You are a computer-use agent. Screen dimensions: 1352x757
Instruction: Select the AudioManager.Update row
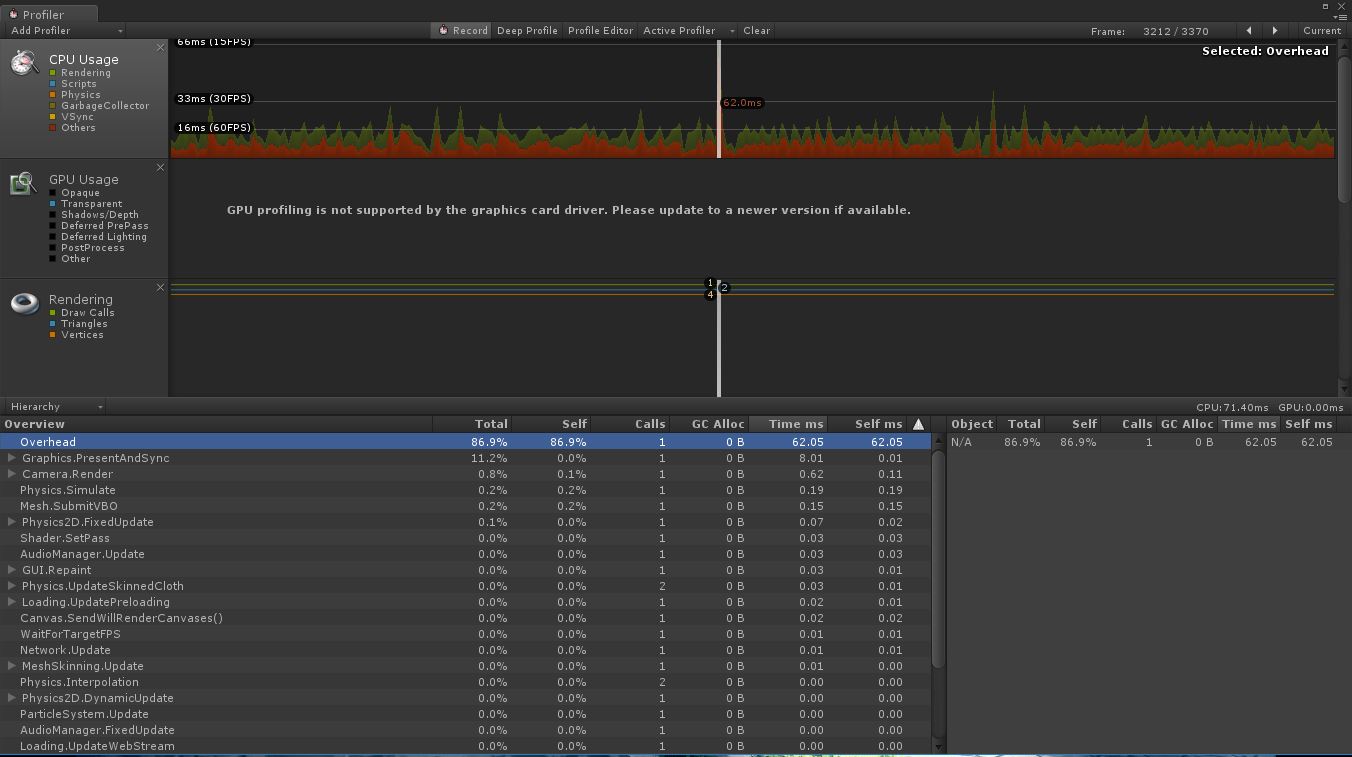465,554
